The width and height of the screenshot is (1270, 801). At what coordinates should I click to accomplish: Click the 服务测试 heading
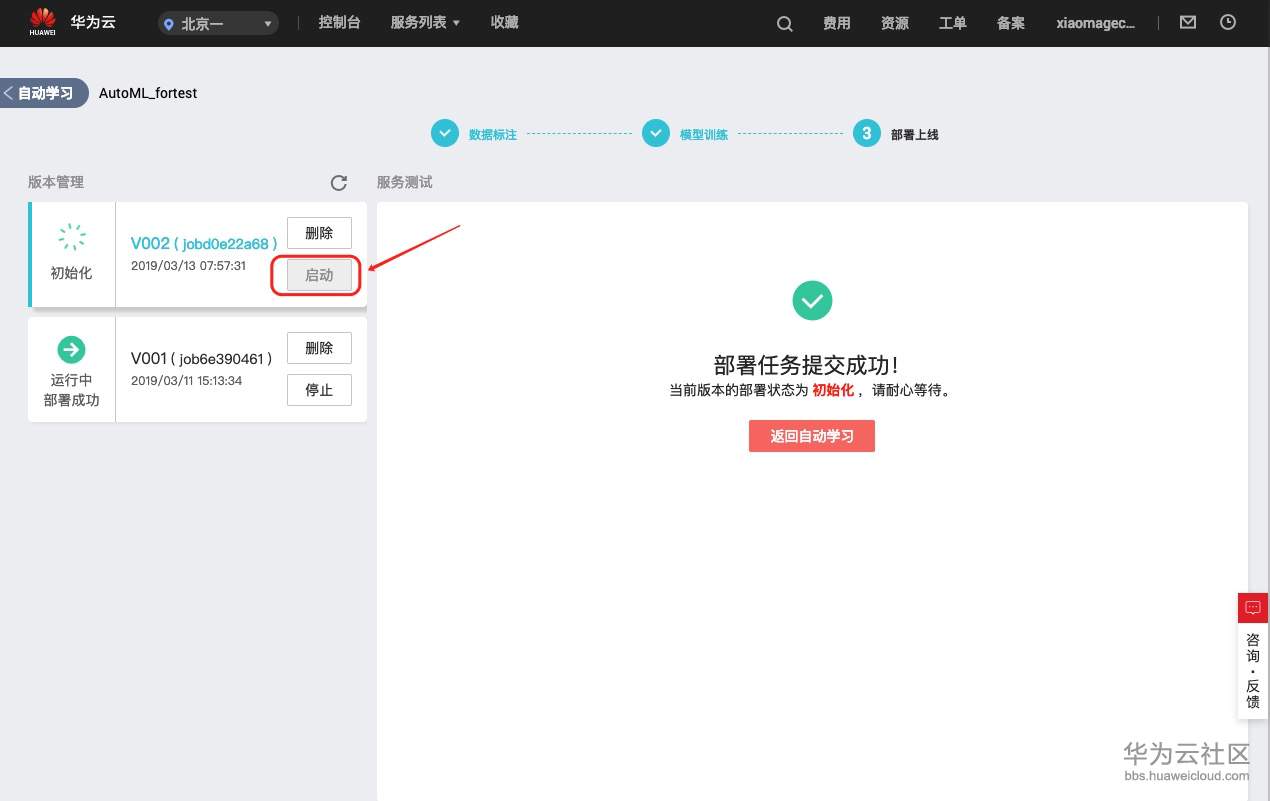(x=405, y=182)
